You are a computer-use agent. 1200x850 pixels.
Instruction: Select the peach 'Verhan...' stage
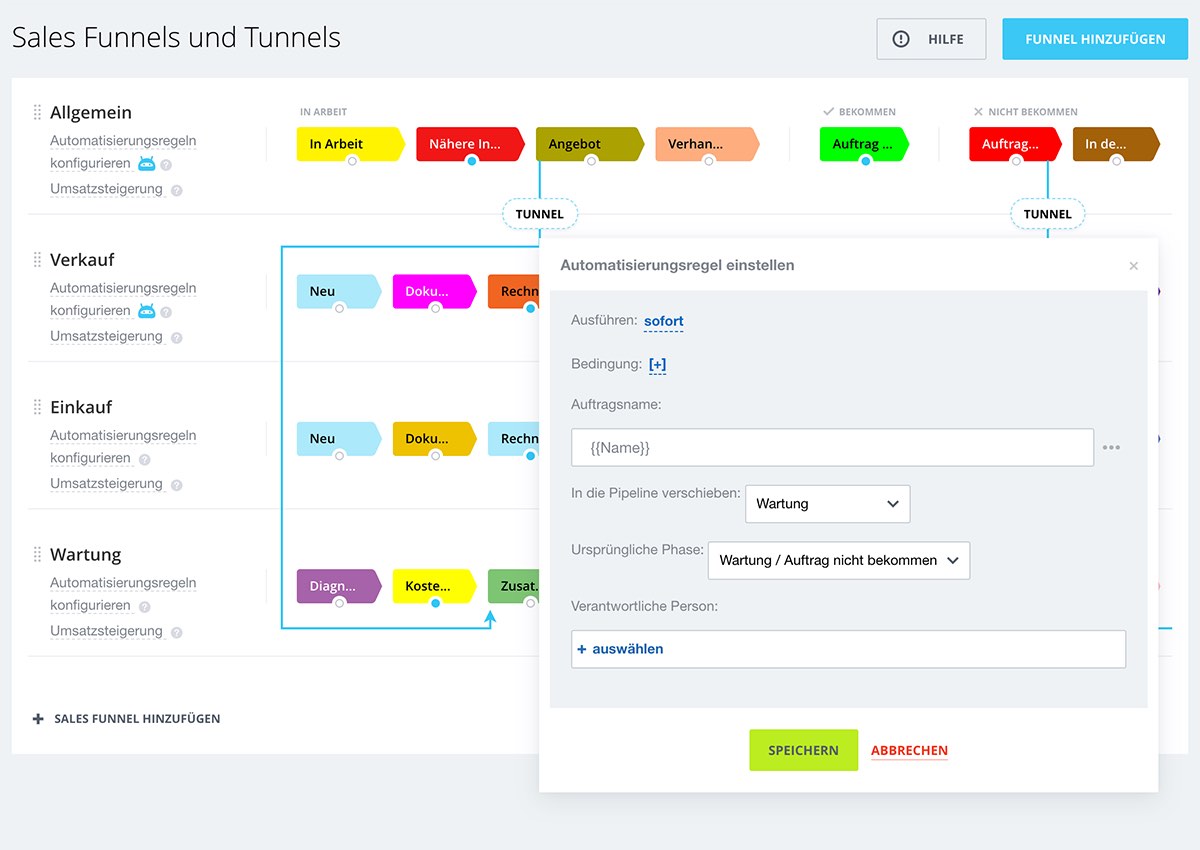707,144
